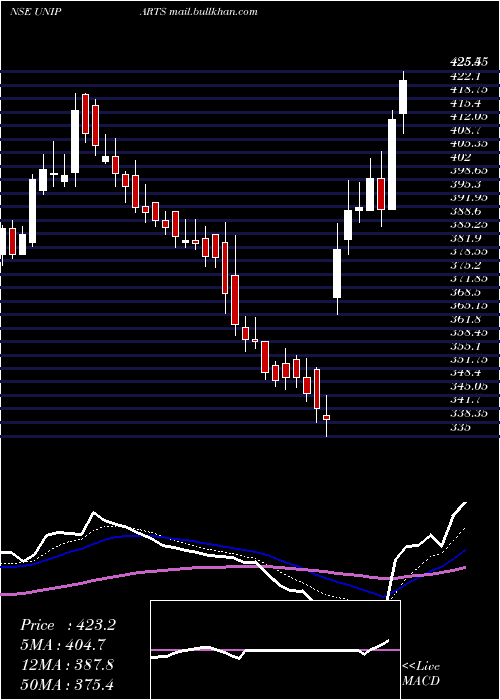The height and width of the screenshot is (700, 500).
Task: Click the 398.65 price axis label
Action: tap(469, 171)
